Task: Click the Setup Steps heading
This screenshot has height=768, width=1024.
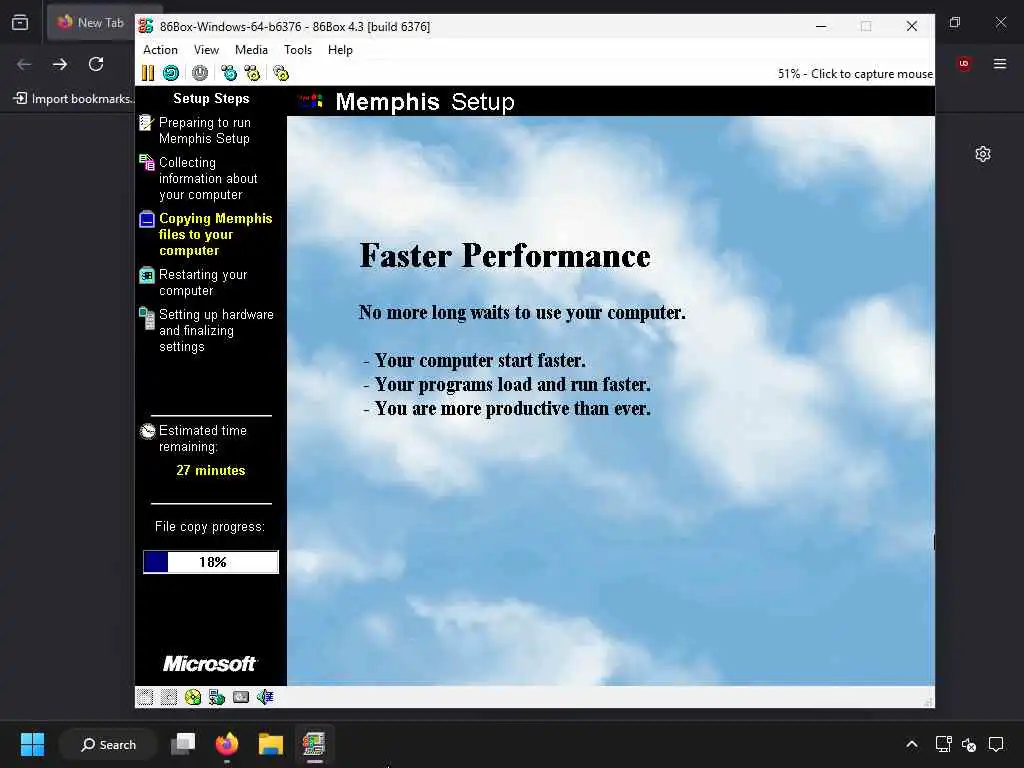Action: [x=211, y=99]
